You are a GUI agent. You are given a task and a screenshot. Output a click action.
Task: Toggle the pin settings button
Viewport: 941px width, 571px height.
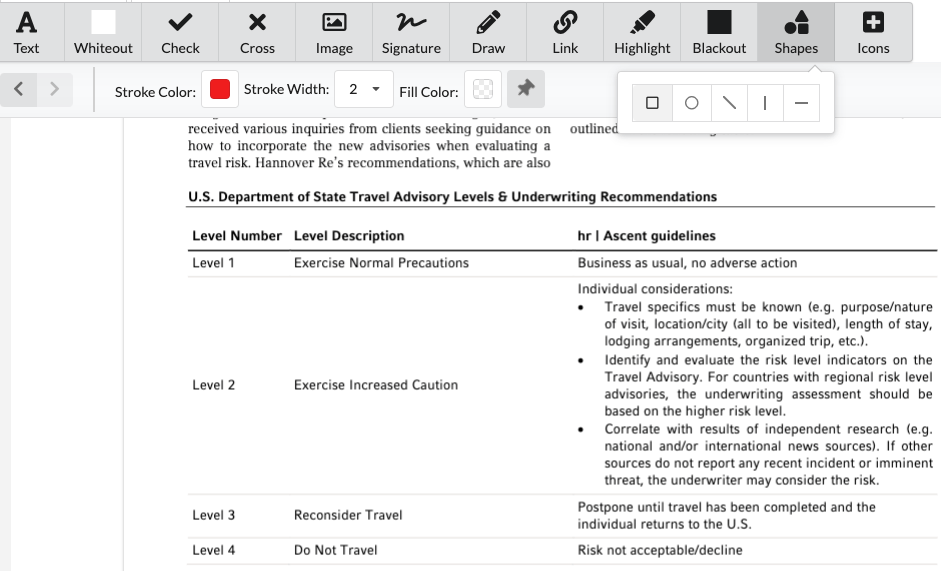tap(525, 89)
